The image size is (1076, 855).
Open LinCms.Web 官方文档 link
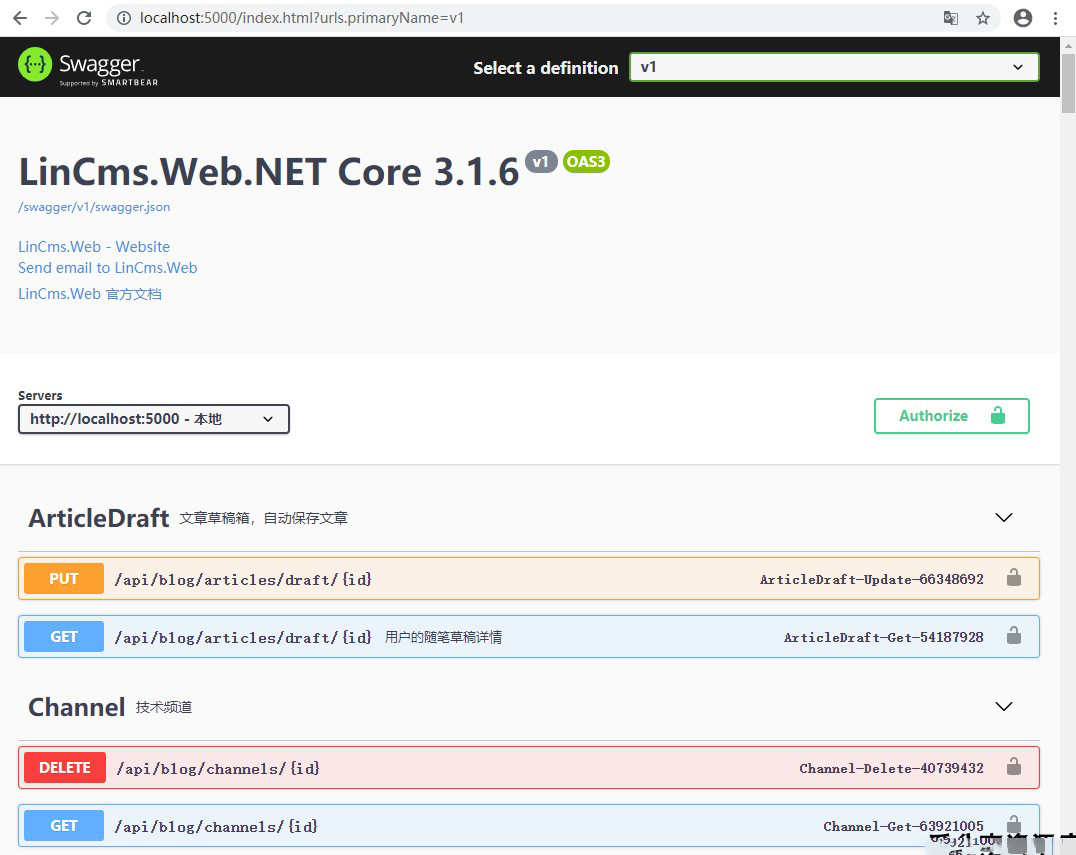pos(90,294)
